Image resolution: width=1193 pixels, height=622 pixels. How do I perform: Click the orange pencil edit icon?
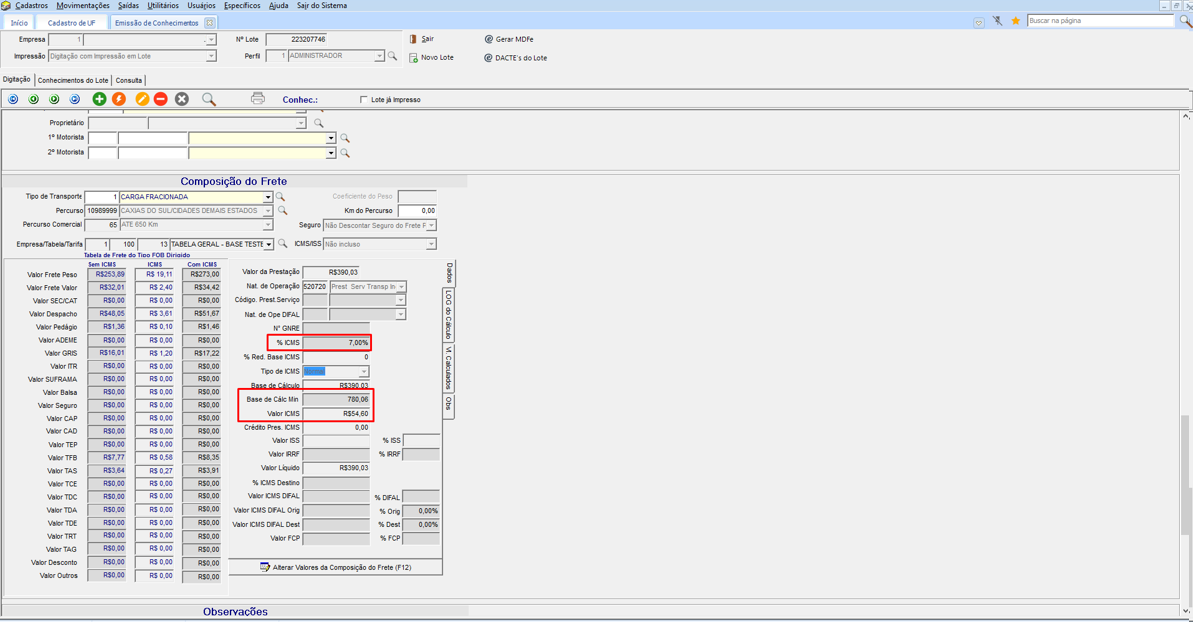142,99
